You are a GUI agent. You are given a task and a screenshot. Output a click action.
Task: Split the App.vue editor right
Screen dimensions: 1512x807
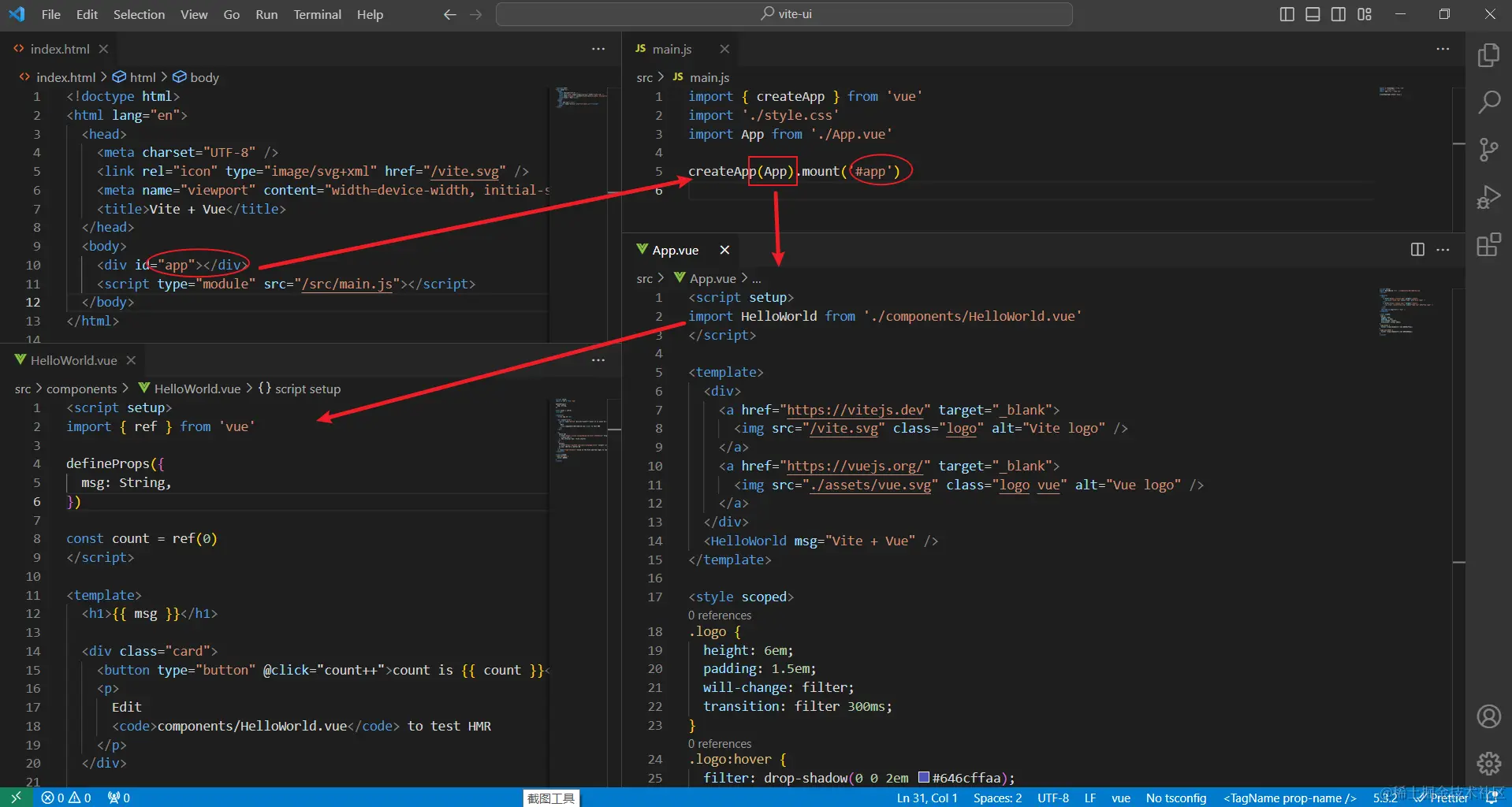pos(1417,250)
